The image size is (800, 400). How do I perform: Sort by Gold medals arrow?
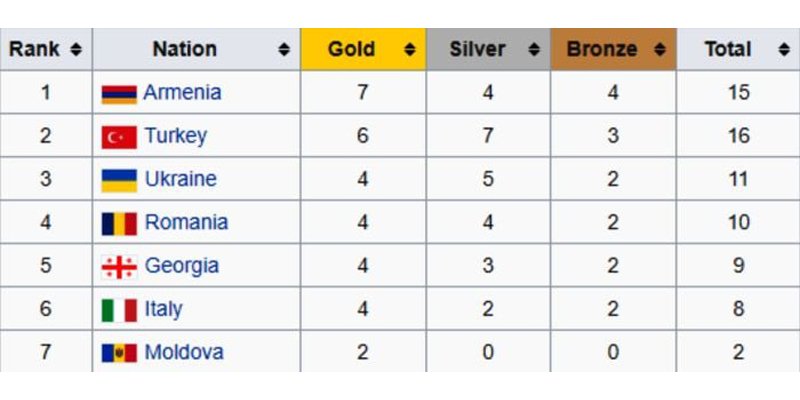[409, 49]
